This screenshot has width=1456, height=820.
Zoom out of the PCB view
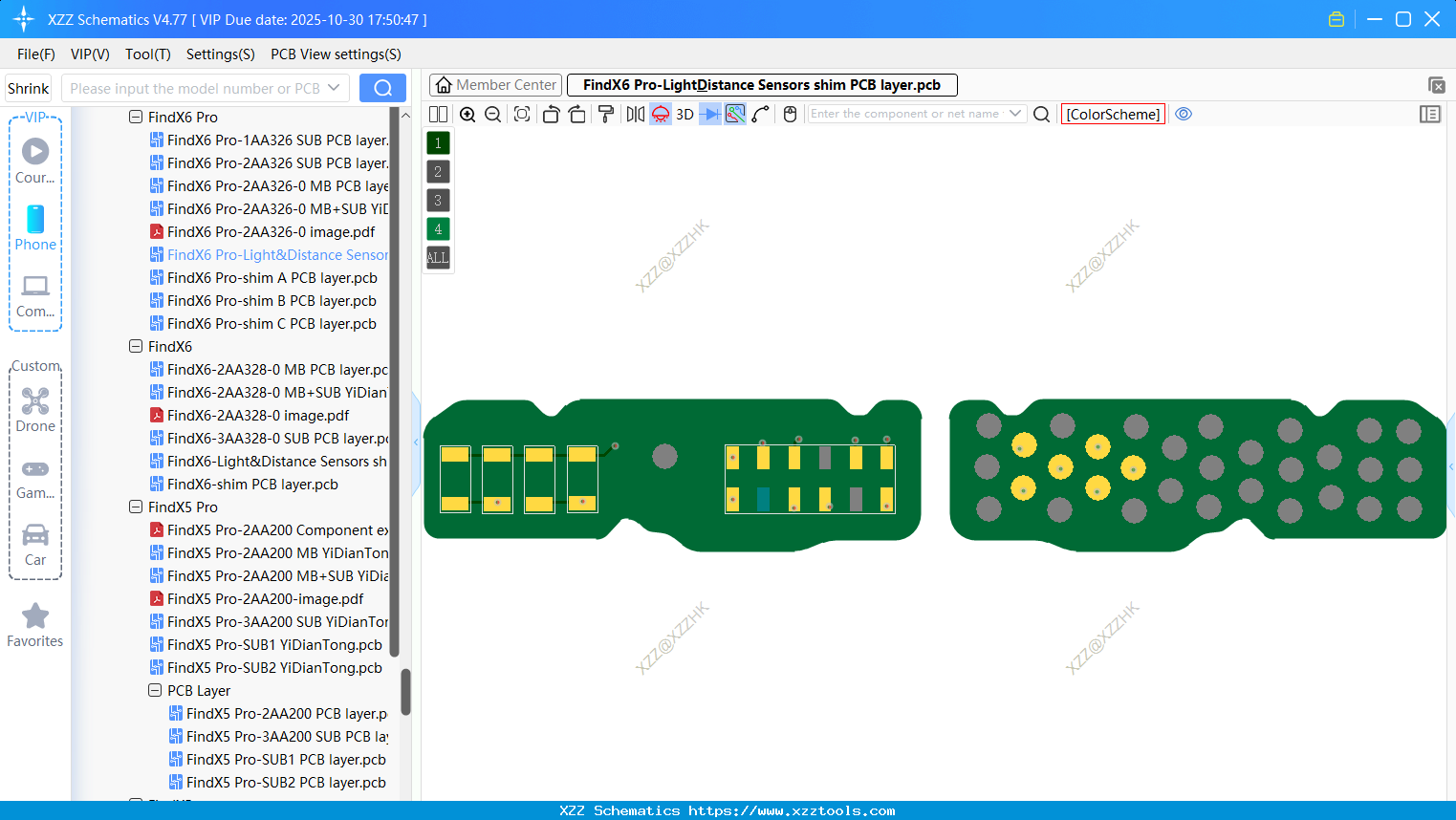click(x=493, y=115)
